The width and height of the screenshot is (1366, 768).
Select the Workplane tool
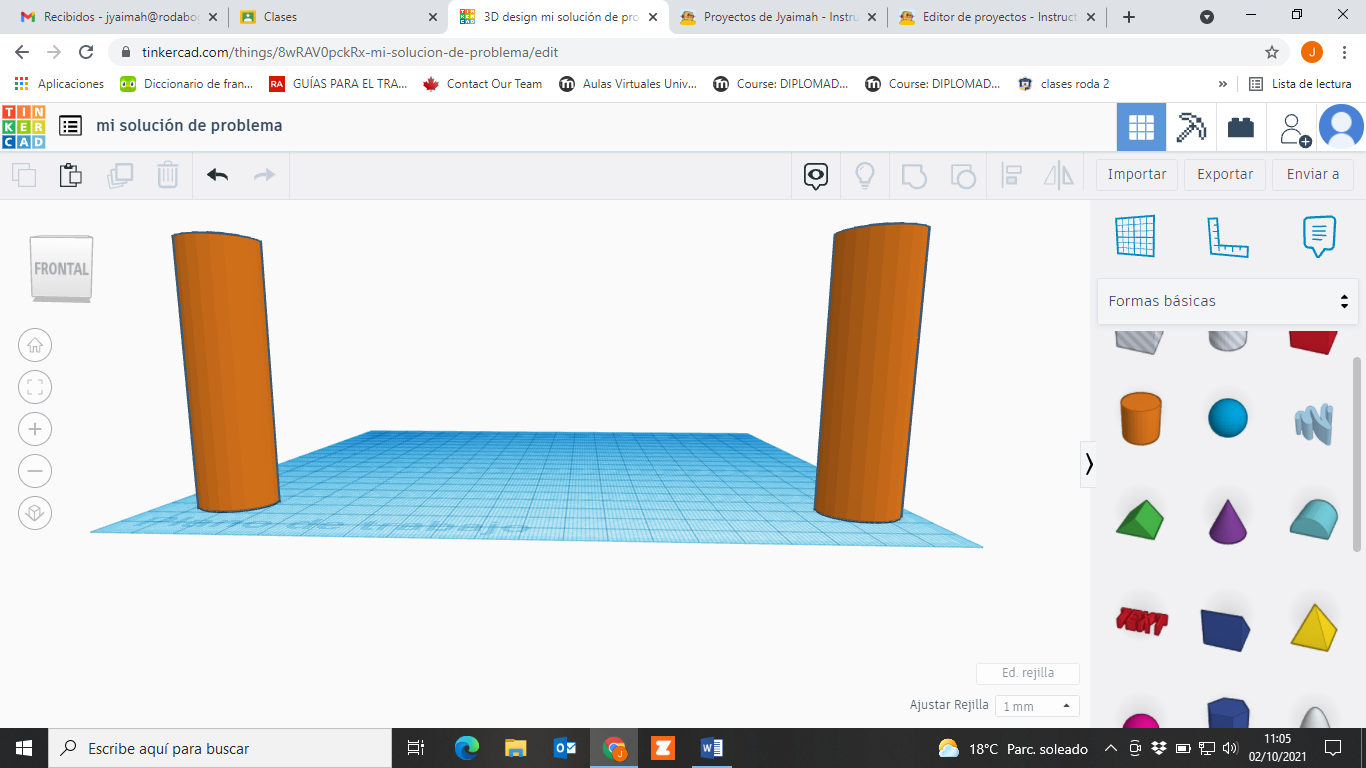click(x=1135, y=236)
